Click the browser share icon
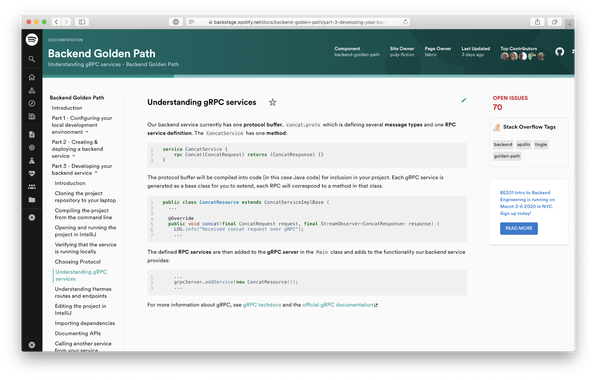Viewport: 596px width, 380px height. pos(537,22)
